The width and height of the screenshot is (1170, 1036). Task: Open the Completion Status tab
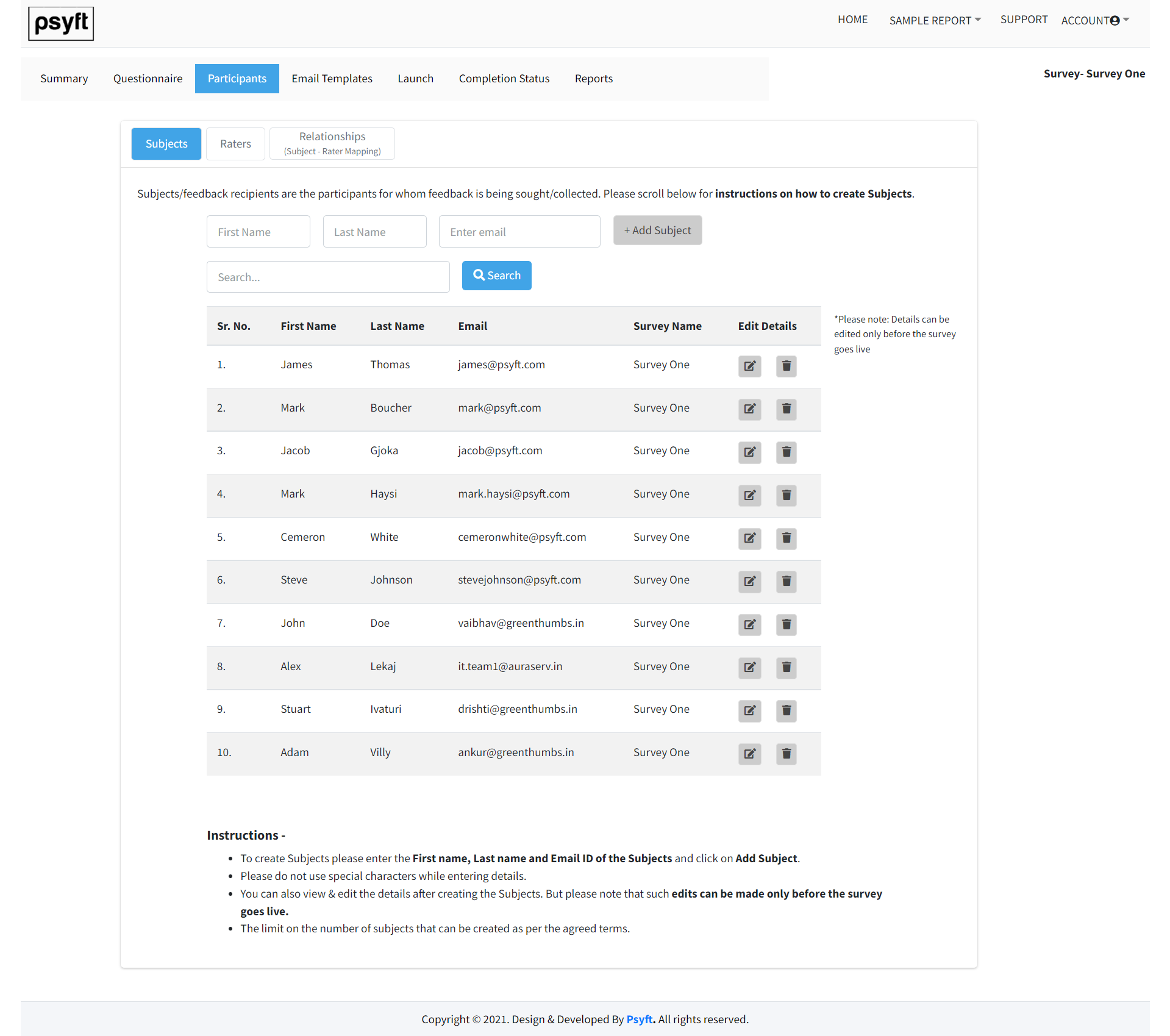point(504,79)
